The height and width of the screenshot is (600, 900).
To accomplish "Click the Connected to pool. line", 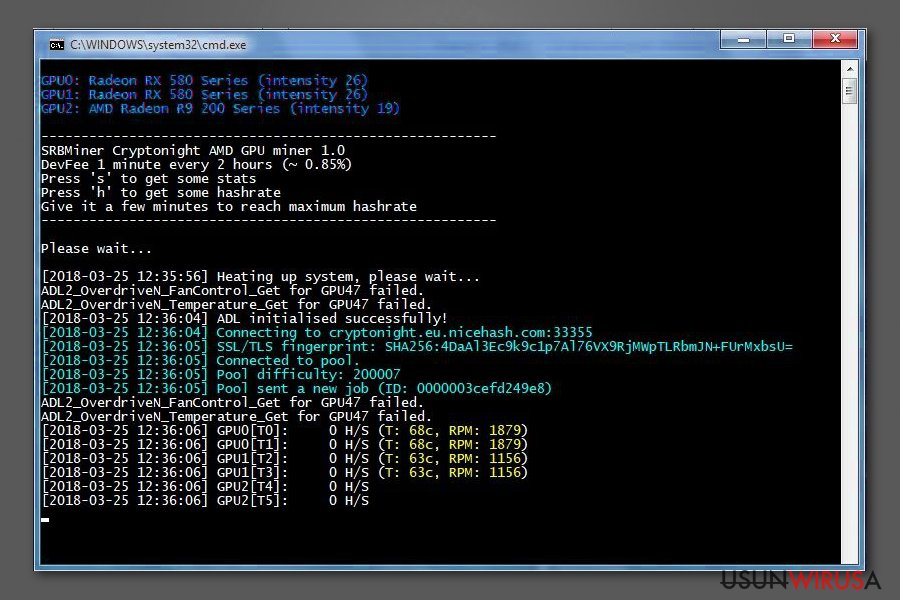I will point(200,361).
